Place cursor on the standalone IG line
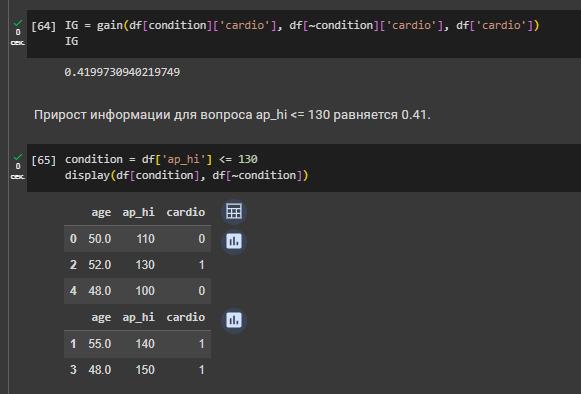Screen dimensions: 581x394 coord(72,41)
